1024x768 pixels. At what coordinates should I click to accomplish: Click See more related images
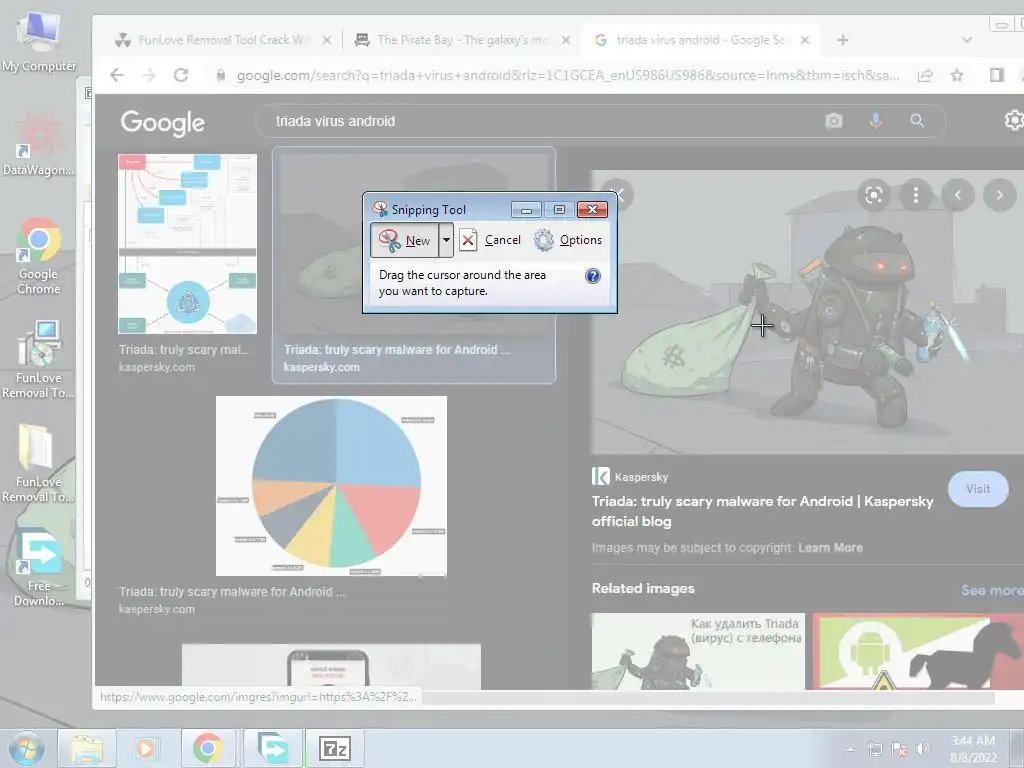(x=991, y=590)
